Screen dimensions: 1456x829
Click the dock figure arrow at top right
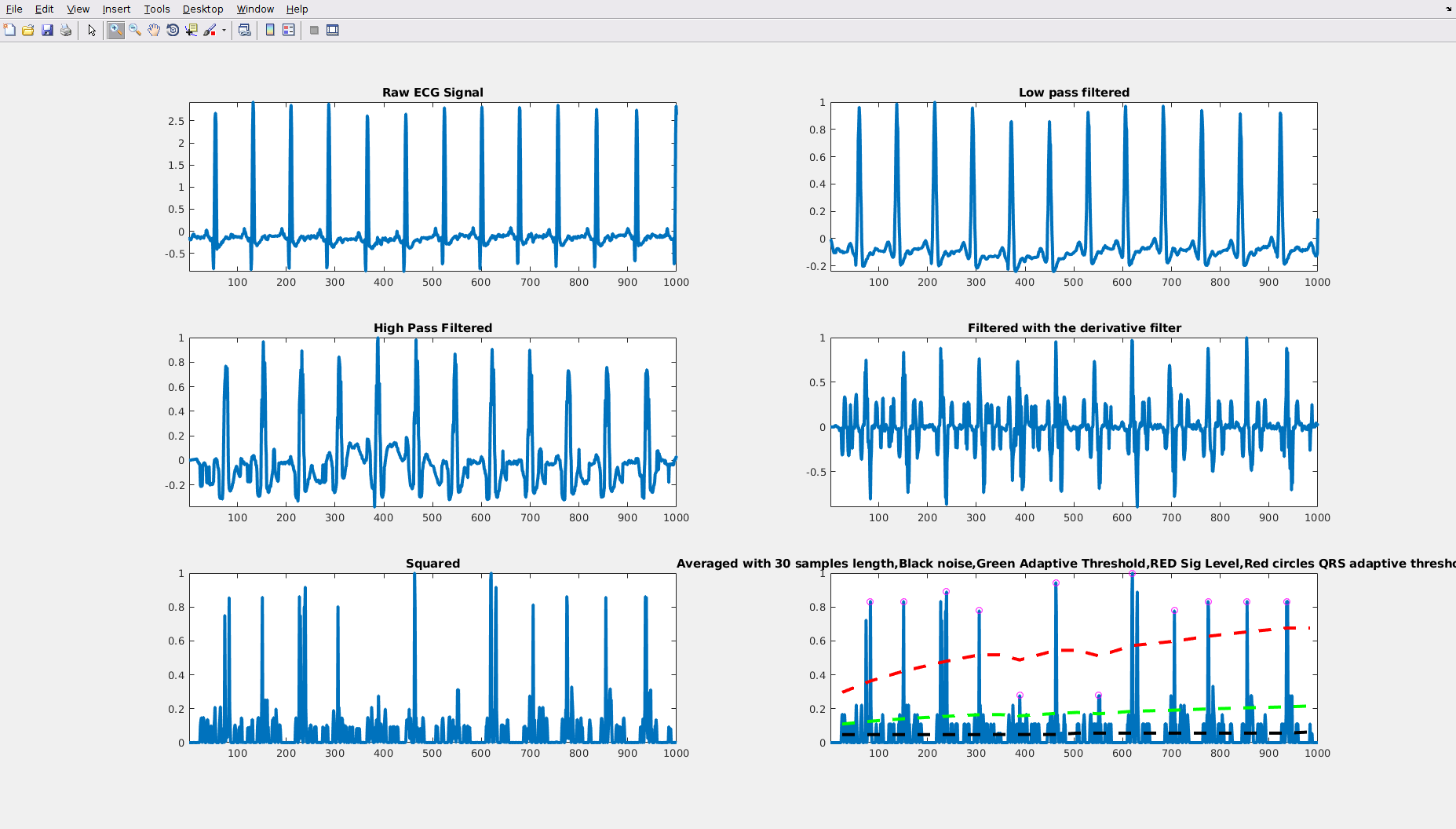click(x=1448, y=9)
